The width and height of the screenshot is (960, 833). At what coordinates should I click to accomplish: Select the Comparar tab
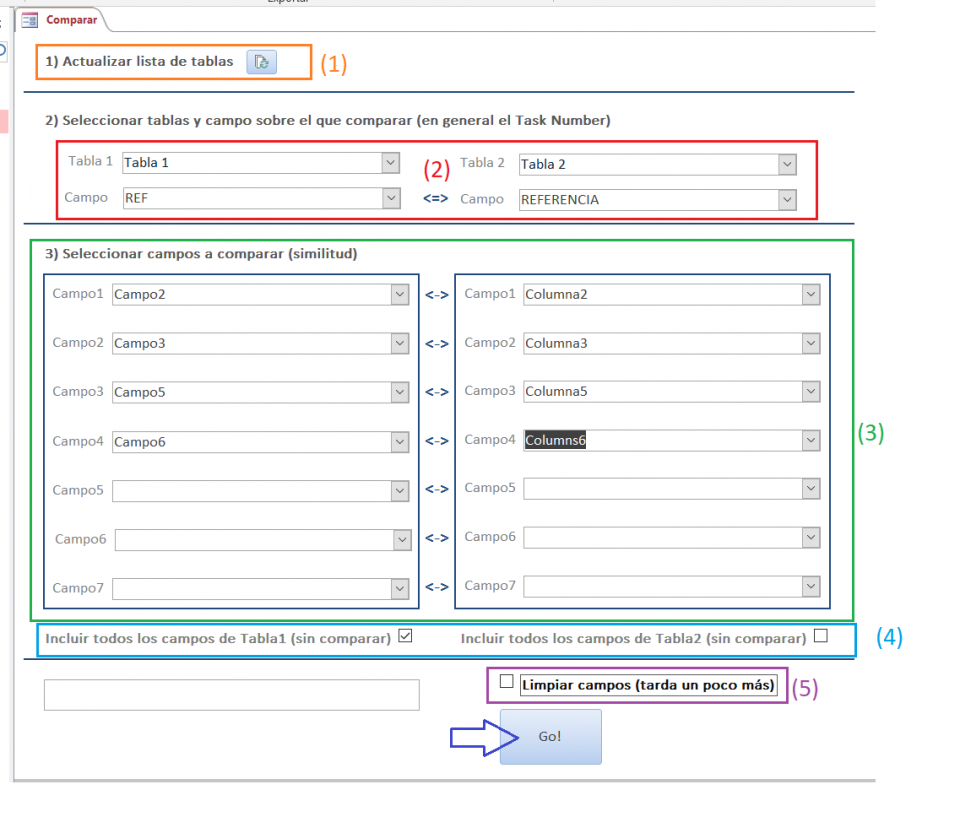(70, 18)
